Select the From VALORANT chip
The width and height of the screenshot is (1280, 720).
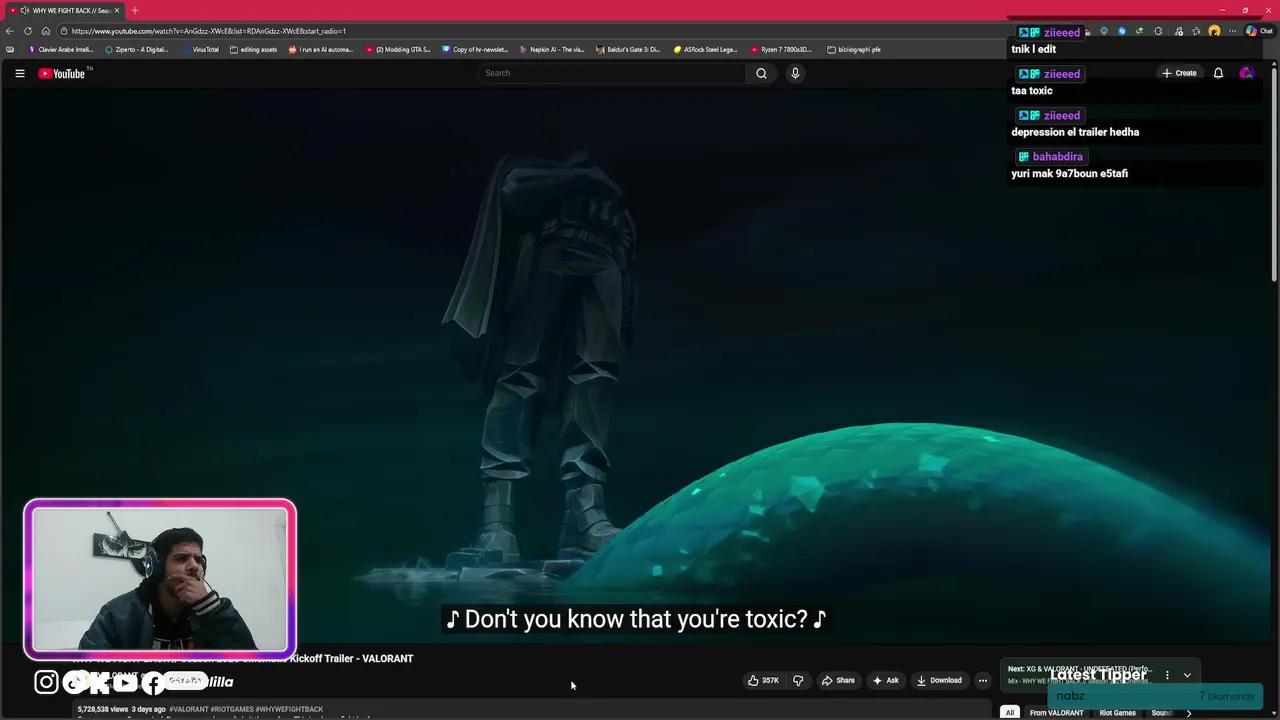[1056, 713]
